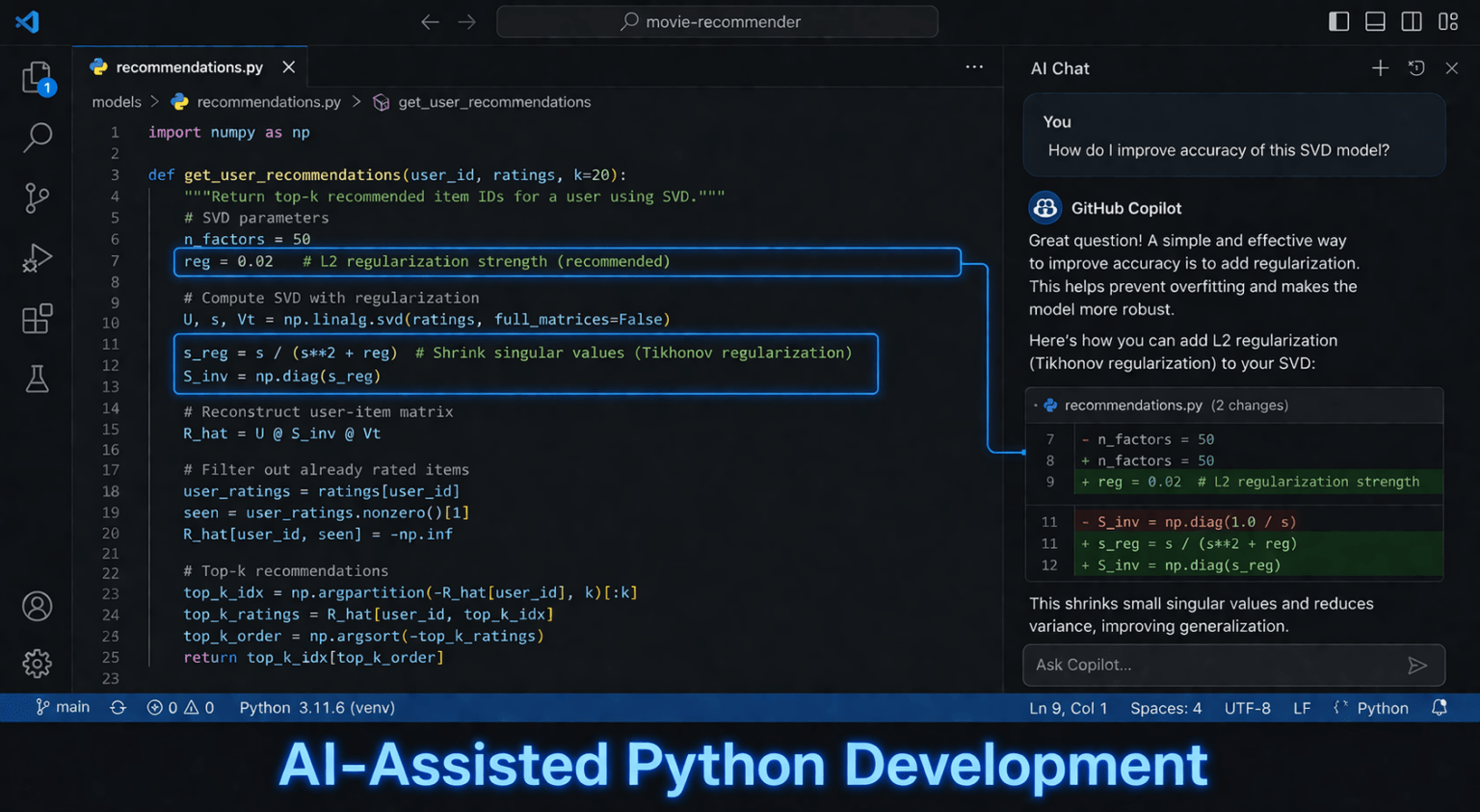The height and width of the screenshot is (812, 1480).
Task: Change indentation via Spaces: 4
Action: click(1166, 708)
